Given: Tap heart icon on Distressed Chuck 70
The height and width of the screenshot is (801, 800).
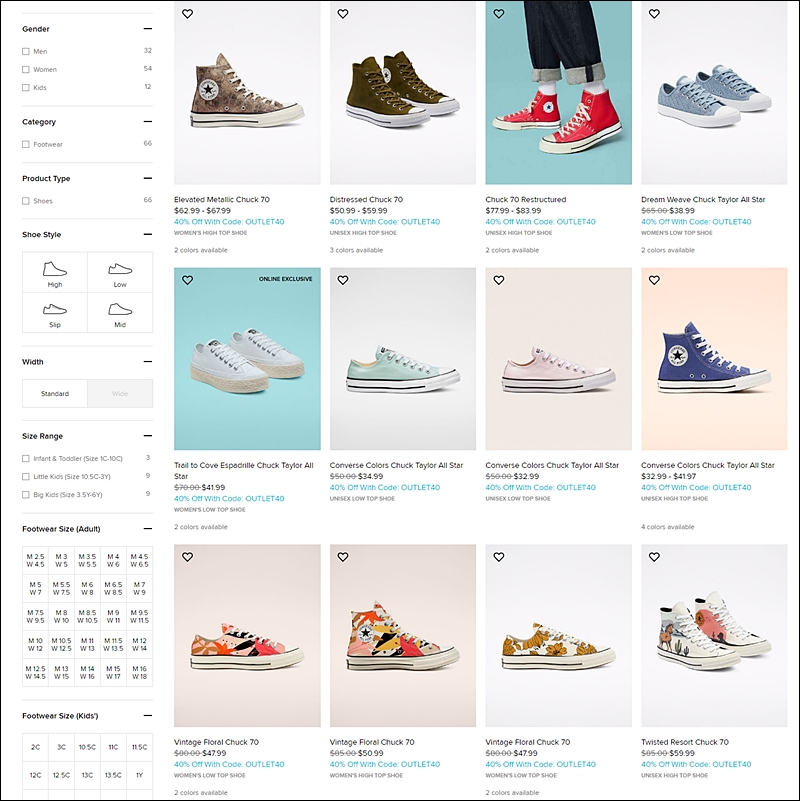Looking at the screenshot, I should [343, 14].
